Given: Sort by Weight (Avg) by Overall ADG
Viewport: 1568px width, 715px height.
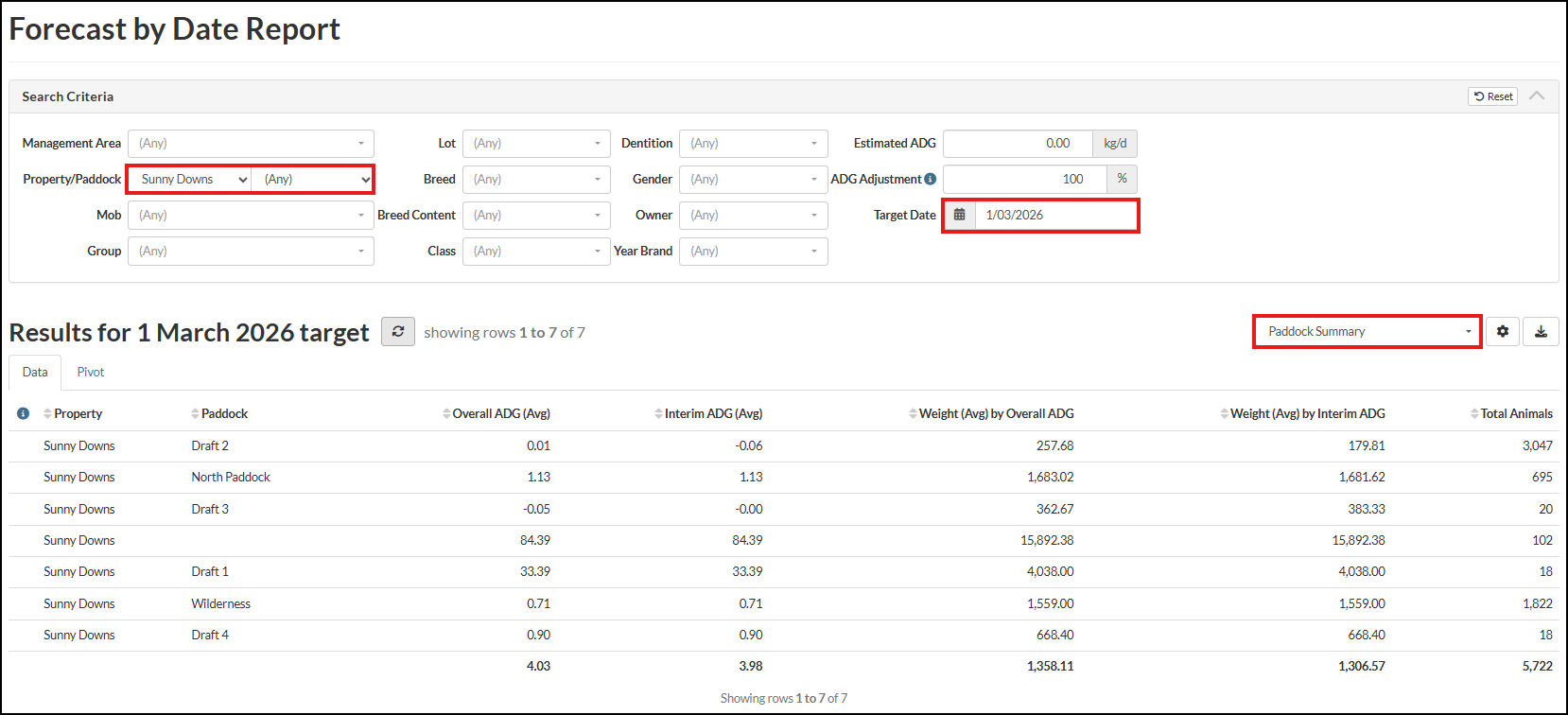Looking at the screenshot, I should [x=991, y=414].
